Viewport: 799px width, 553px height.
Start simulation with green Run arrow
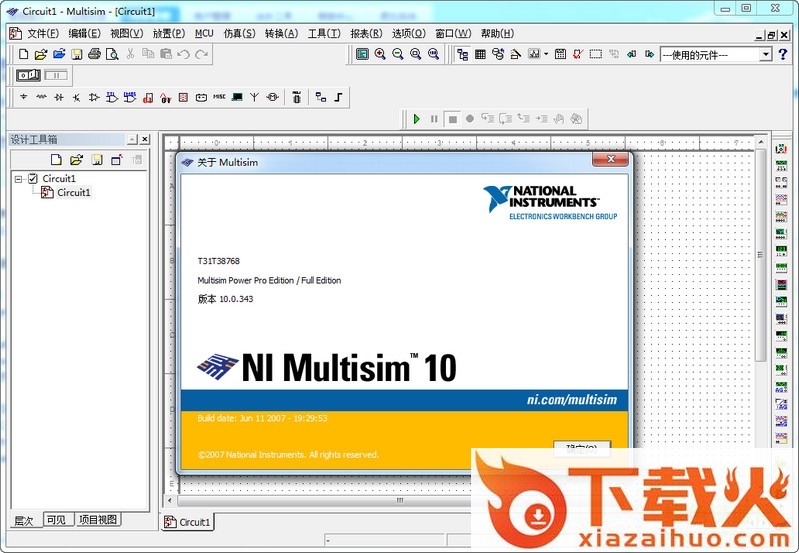pyautogui.click(x=417, y=119)
